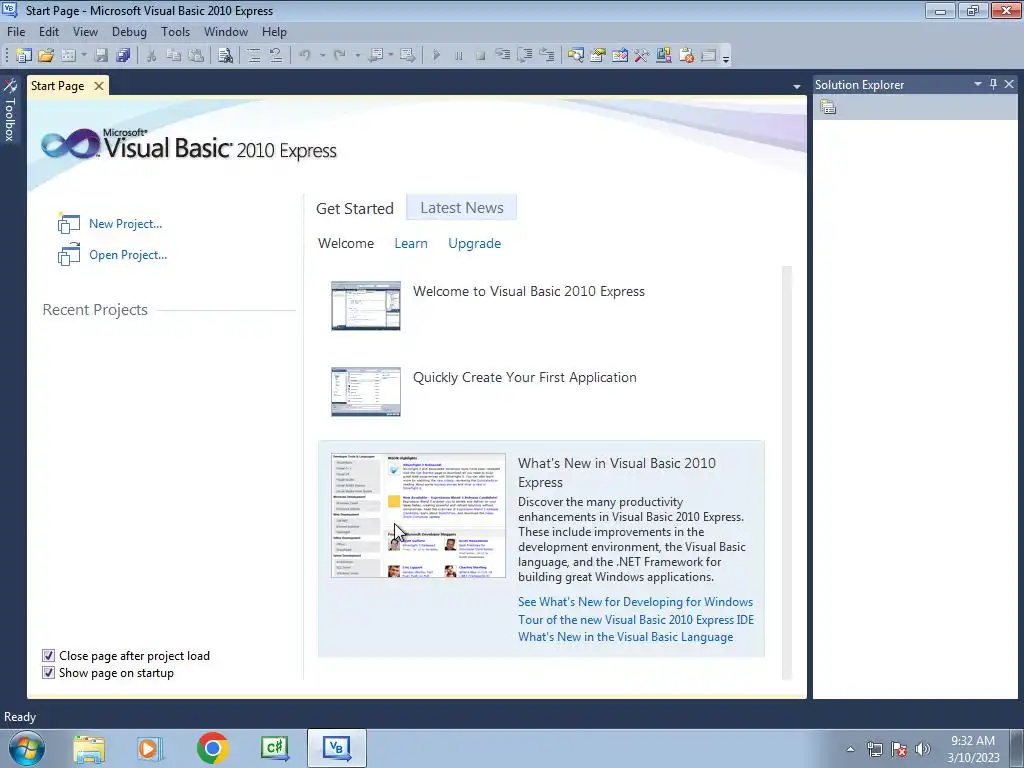The height and width of the screenshot is (768, 1024).
Task: Open the Navigate Backward dropdown arrow
Action: pos(391,56)
